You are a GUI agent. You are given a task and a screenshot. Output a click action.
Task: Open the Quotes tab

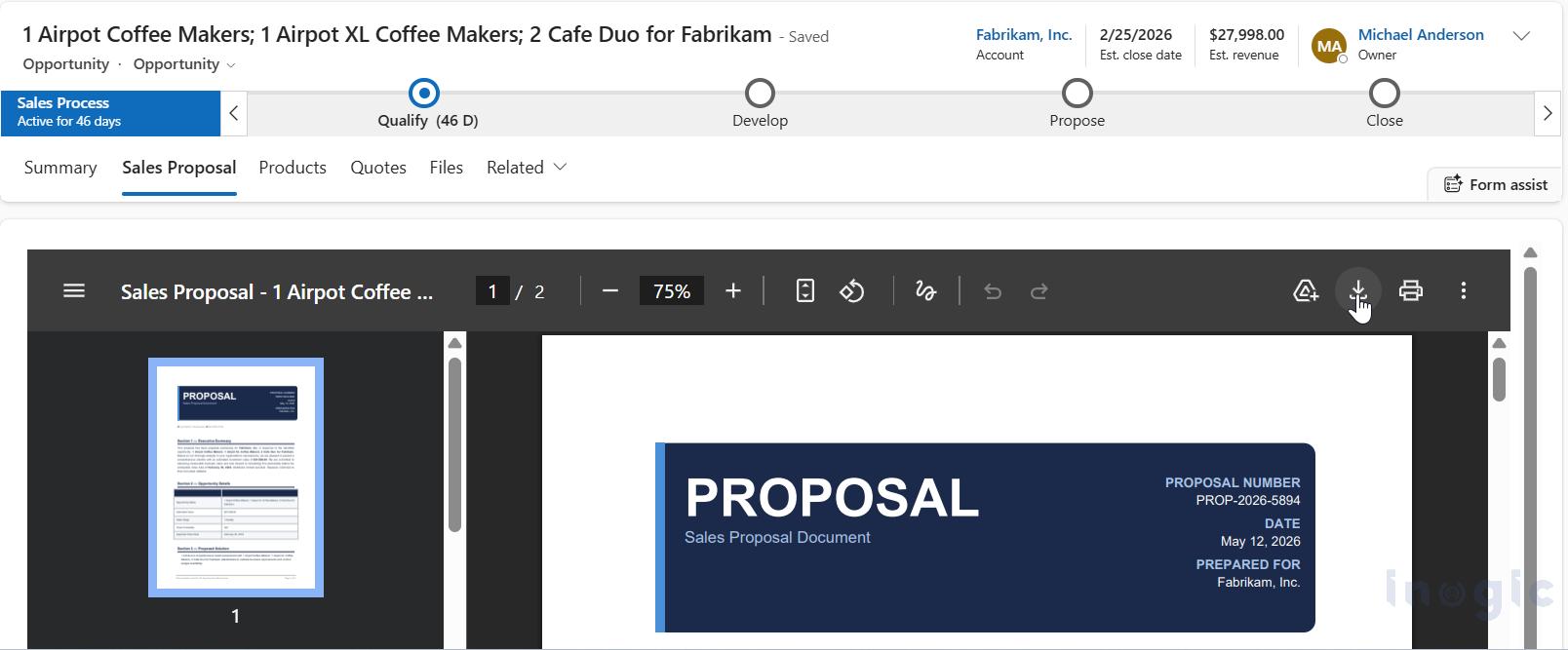coord(378,168)
